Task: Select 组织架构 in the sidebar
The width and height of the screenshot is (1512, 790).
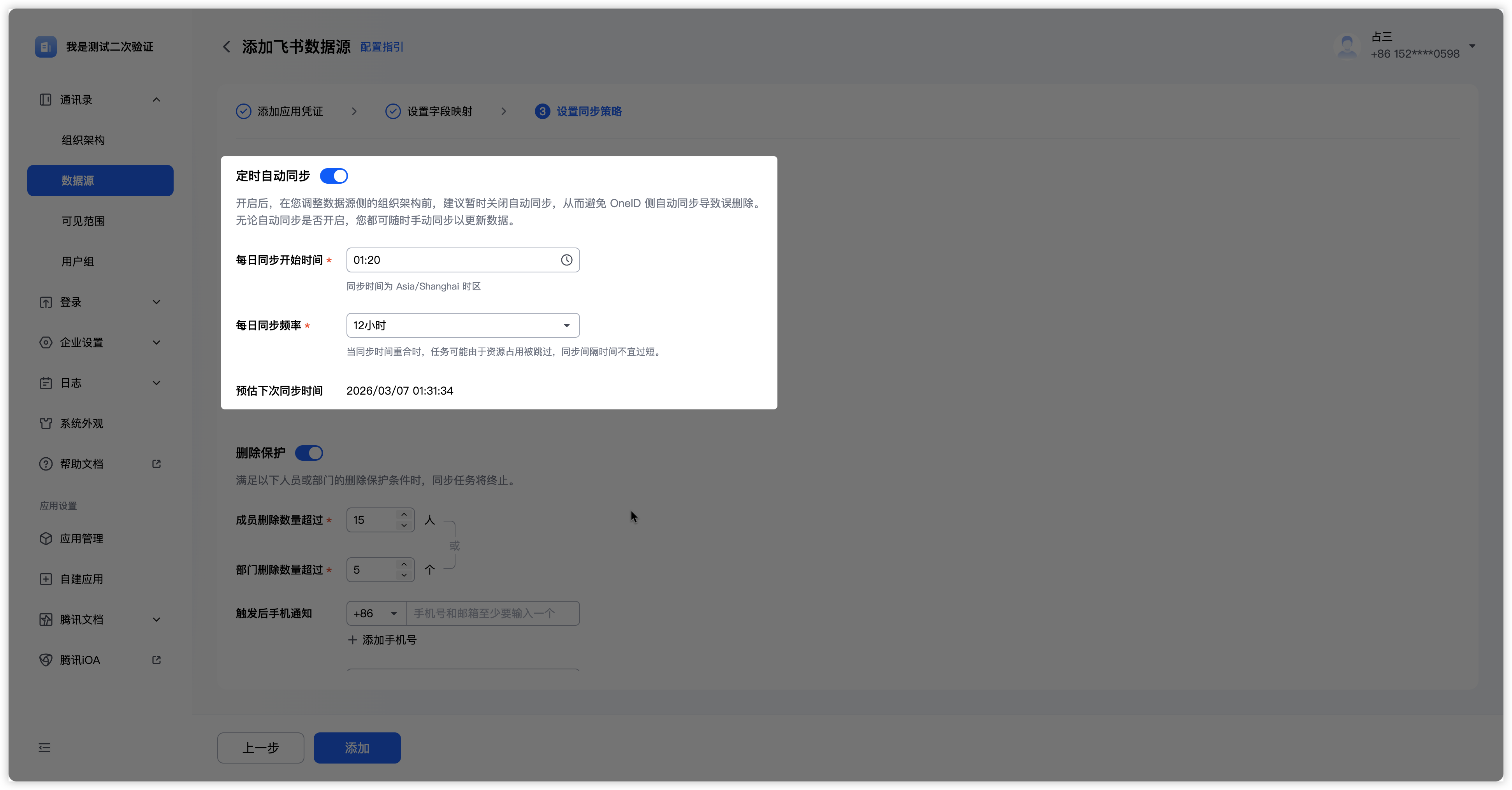Action: click(83, 140)
